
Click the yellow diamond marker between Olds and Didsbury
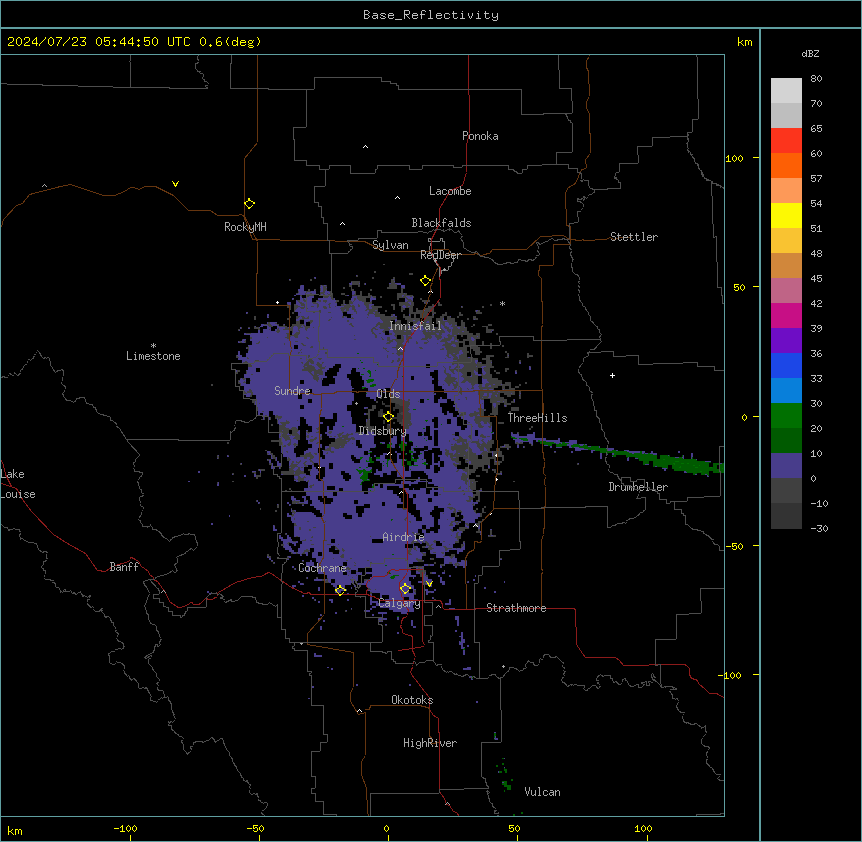pyautogui.click(x=388, y=417)
